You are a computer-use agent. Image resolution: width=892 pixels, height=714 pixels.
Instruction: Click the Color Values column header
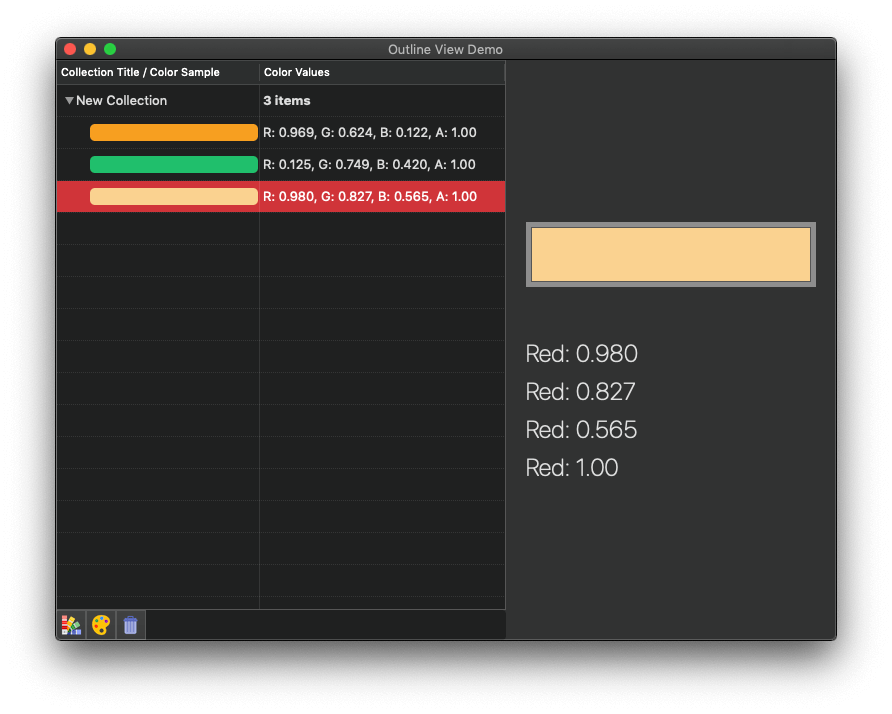[297, 72]
